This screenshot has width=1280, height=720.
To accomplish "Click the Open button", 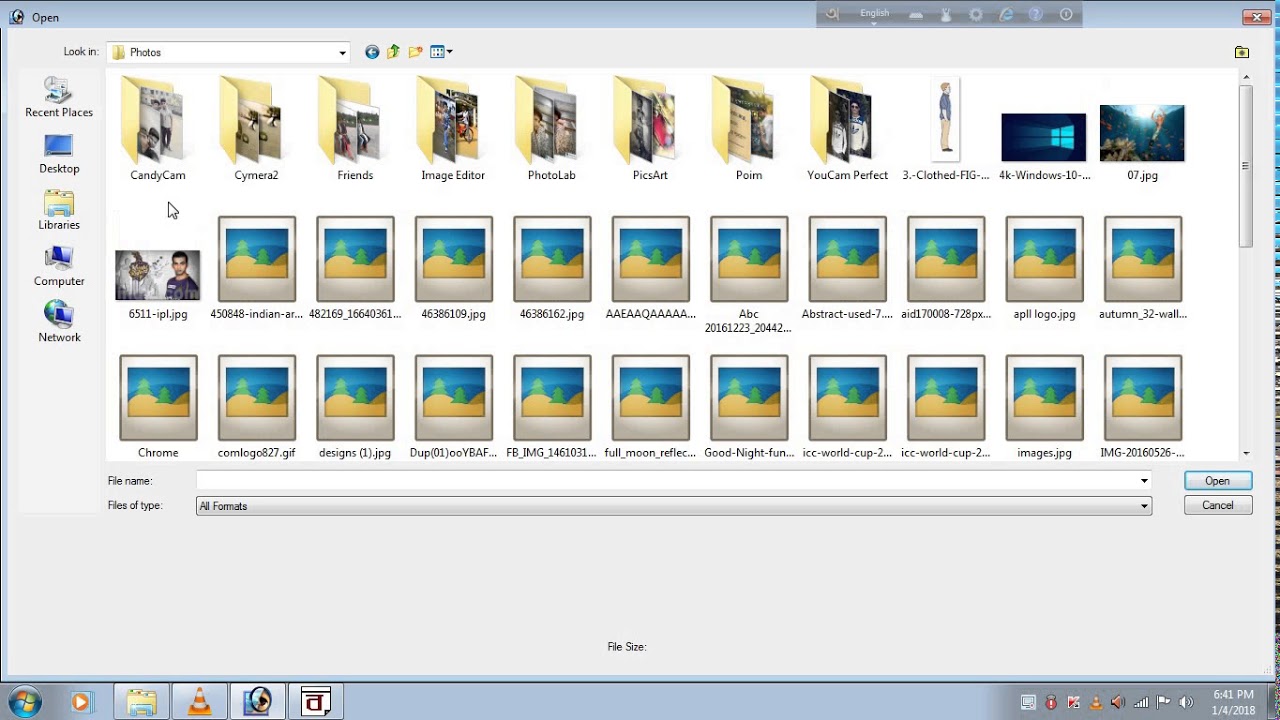I will tap(1217, 481).
